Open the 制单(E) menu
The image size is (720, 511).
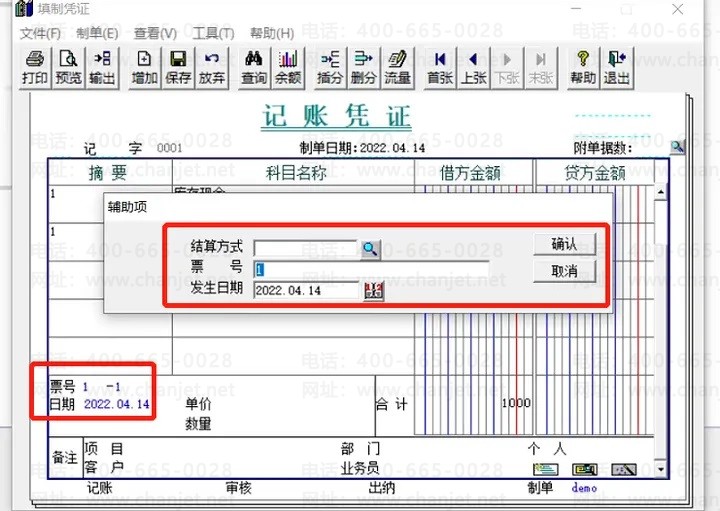click(x=97, y=34)
